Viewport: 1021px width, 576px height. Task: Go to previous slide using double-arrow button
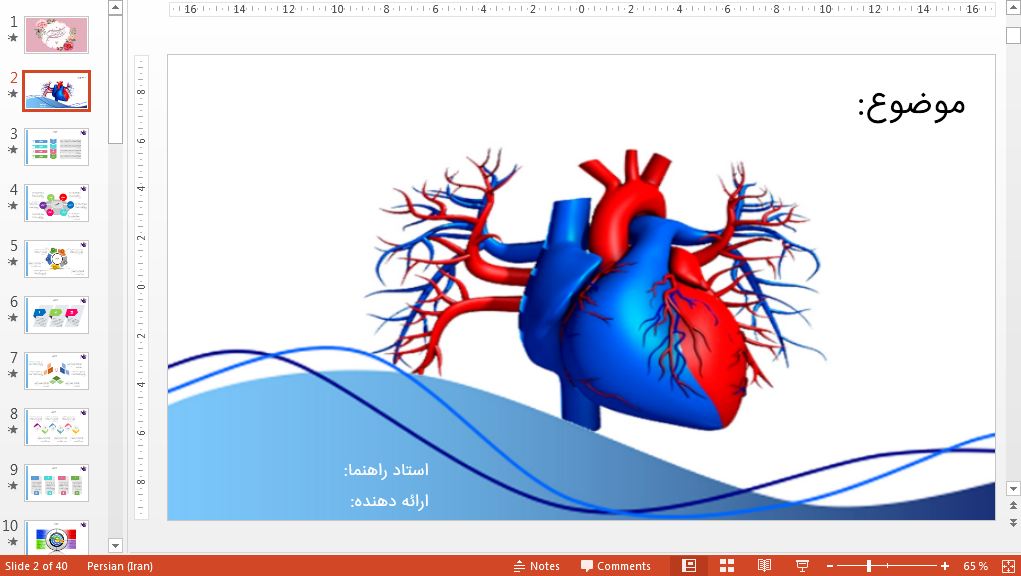point(1013,506)
